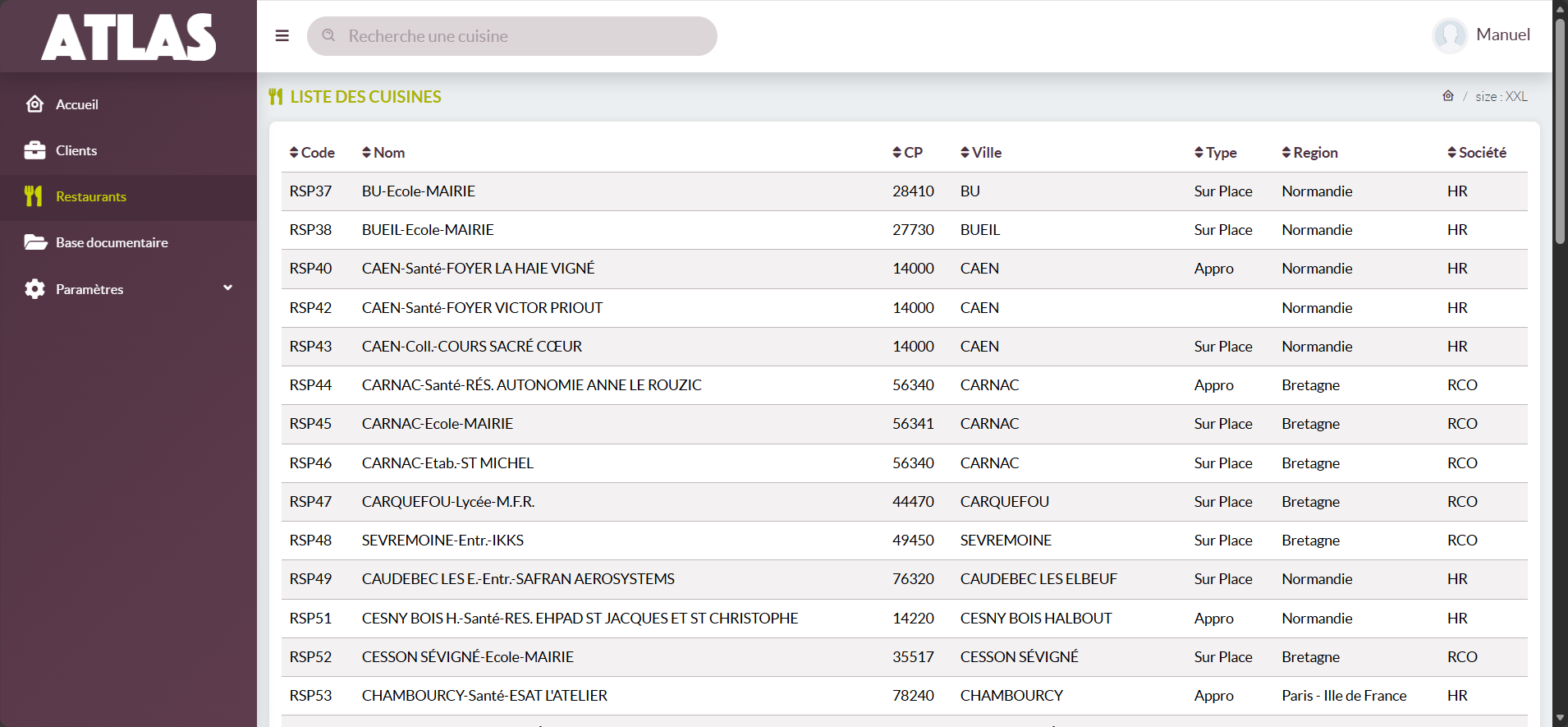The image size is (1568, 727).
Task: Click code RSP42 cell
Action: 311,308
